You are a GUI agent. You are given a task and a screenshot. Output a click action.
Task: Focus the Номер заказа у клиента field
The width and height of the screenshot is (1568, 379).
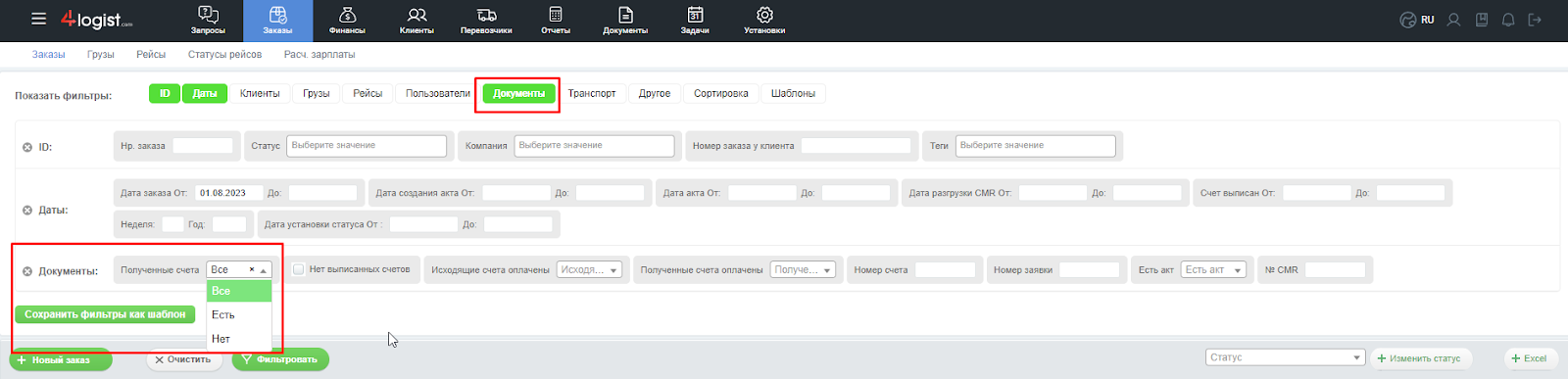[x=857, y=145]
